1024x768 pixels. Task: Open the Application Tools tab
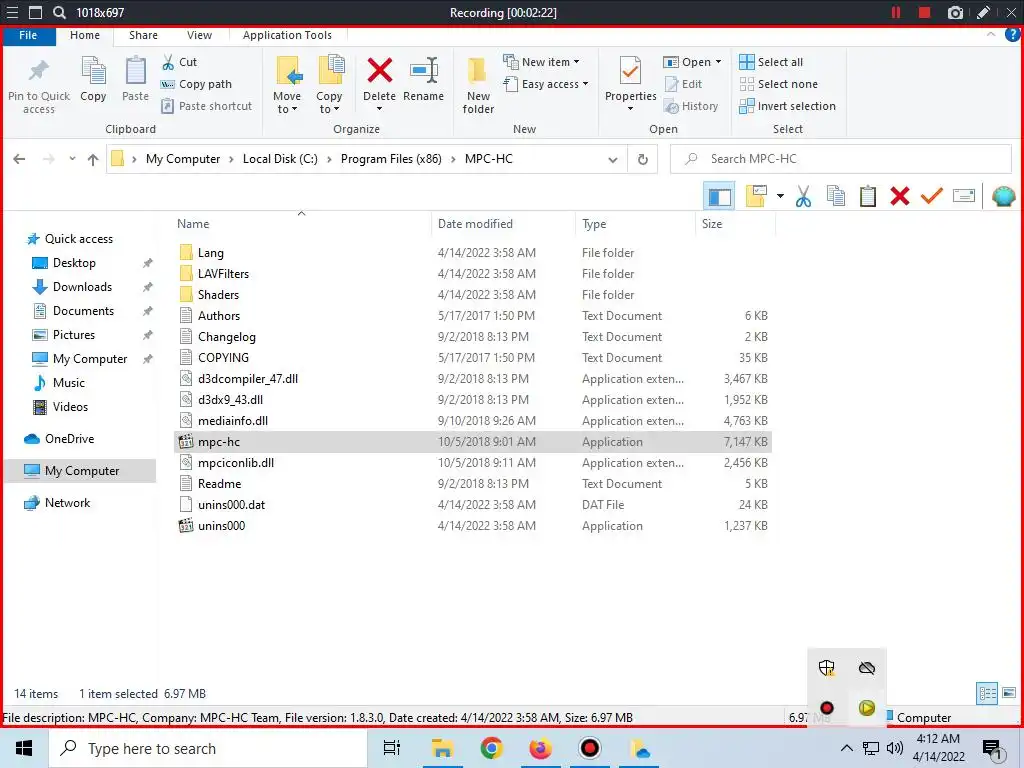[x=287, y=35]
